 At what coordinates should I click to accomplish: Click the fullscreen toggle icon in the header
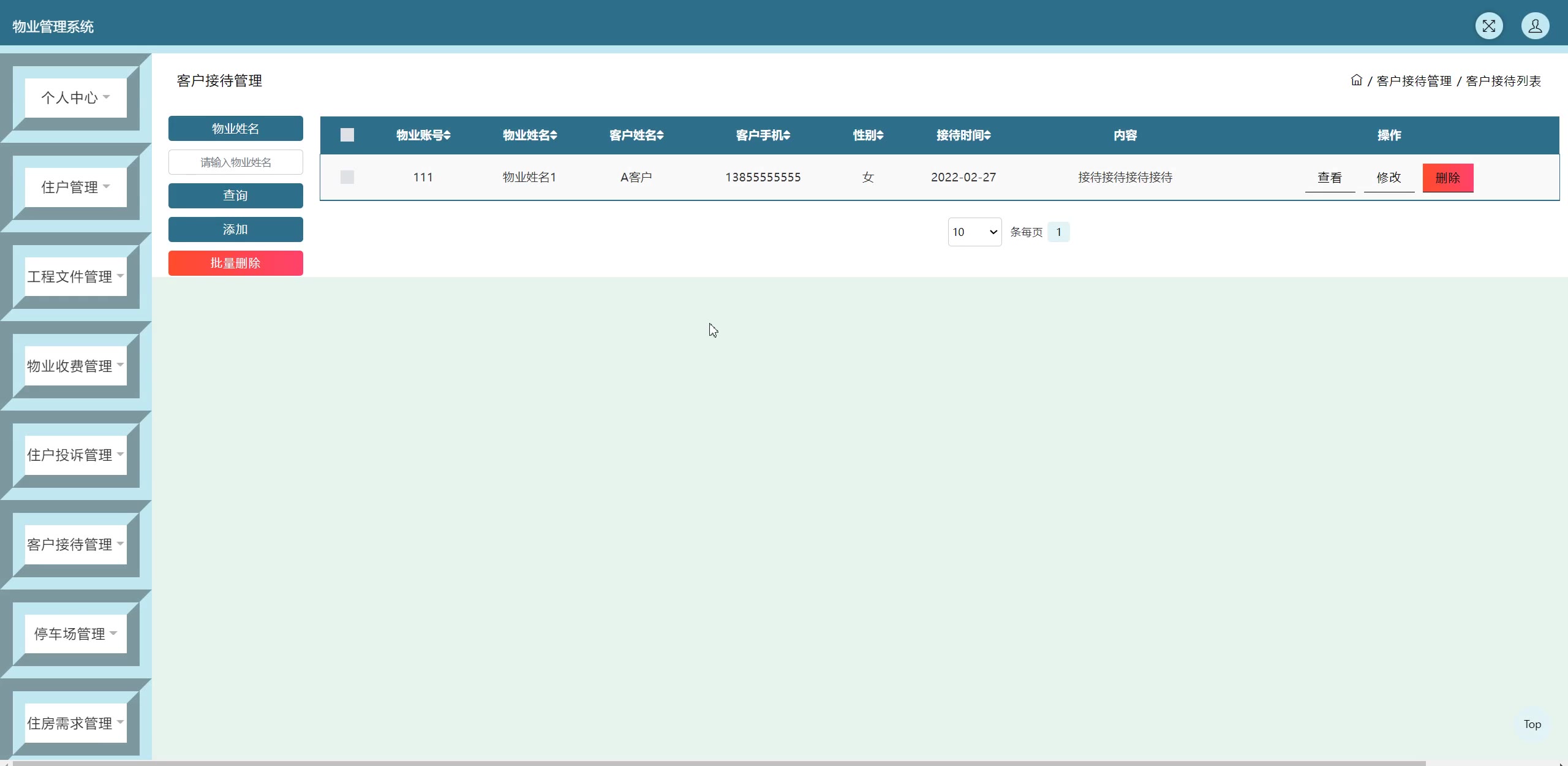[1488, 26]
